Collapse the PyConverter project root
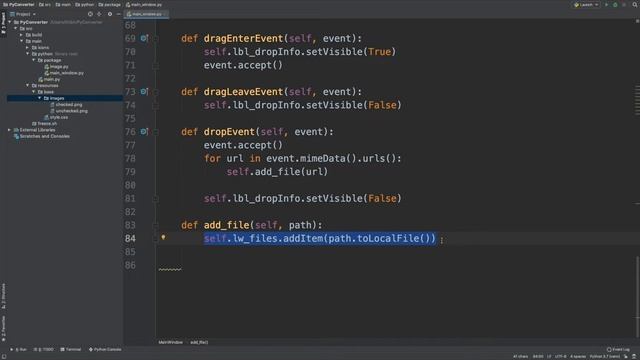This screenshot has width=640, height=360. (x=10, y=22)
